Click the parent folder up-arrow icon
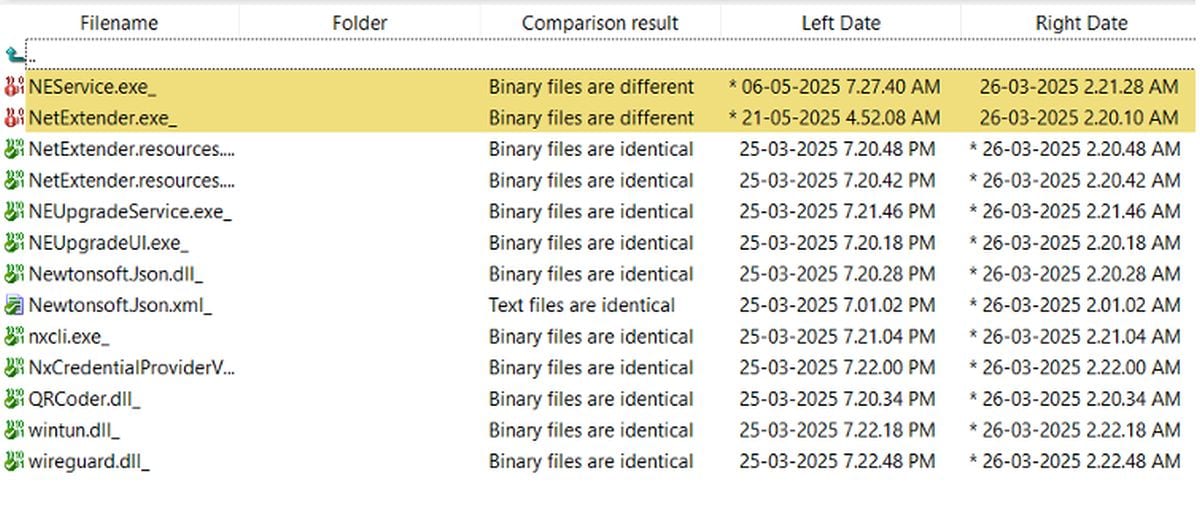Viewport: 1200px width, 509px height. pyautogui.click(x=13, y=56)
